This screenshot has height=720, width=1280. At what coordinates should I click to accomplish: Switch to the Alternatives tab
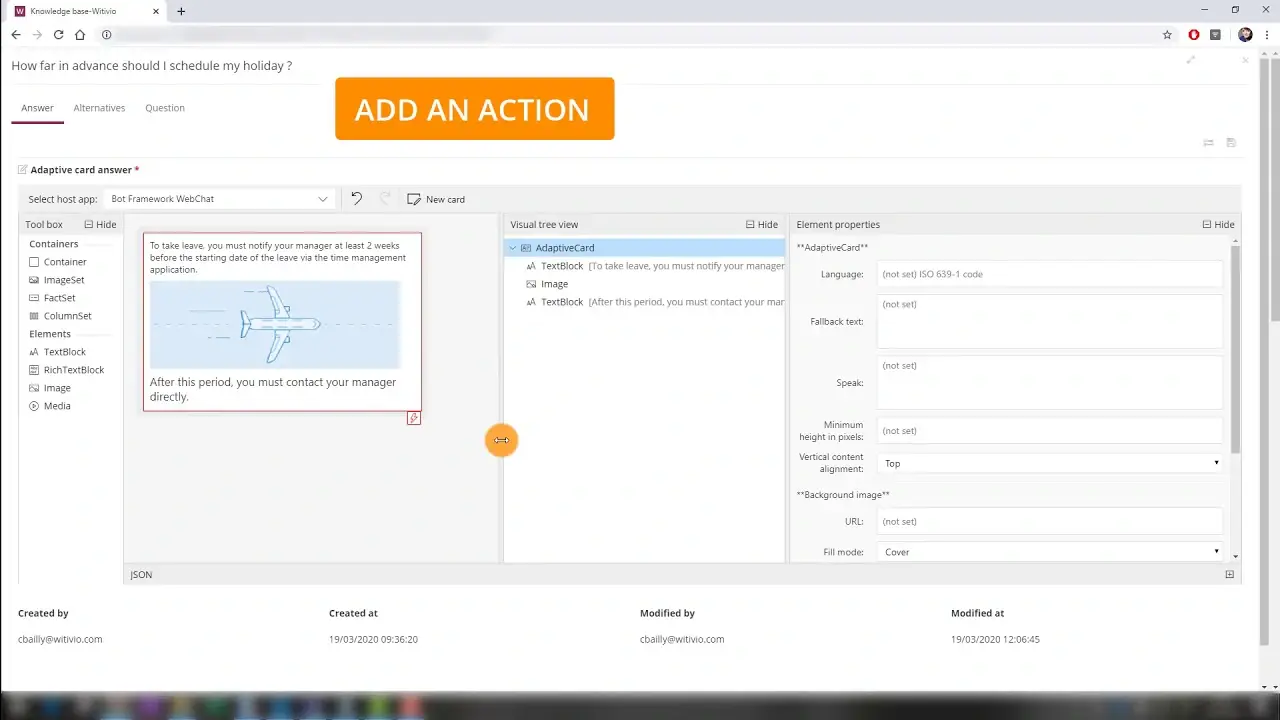coord(99,108)
